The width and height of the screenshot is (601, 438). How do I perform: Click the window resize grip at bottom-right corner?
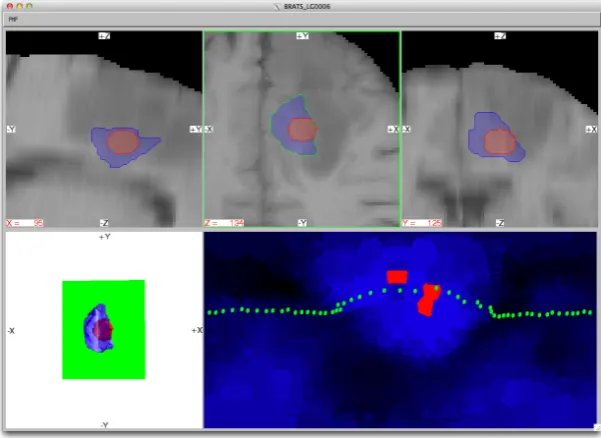pyautogui.click(x=596, y=427)
